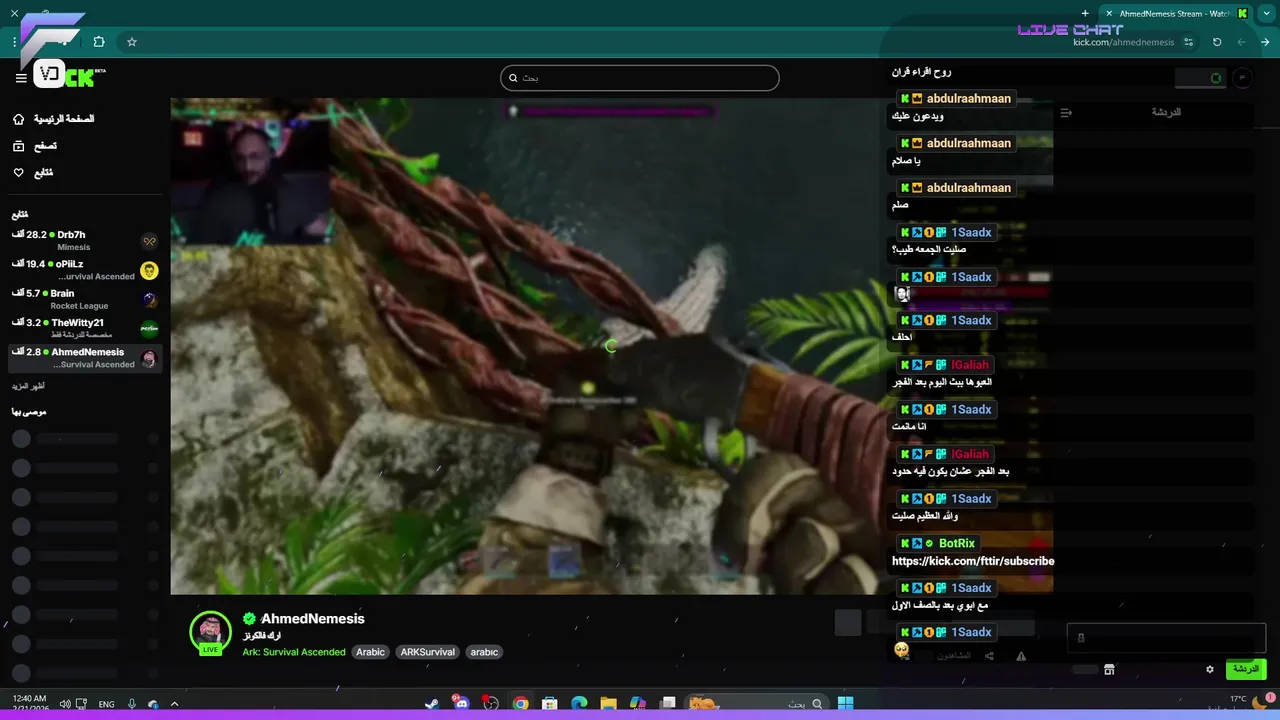Open the BotRix subscribe link in chat

(x=973, y=561)
